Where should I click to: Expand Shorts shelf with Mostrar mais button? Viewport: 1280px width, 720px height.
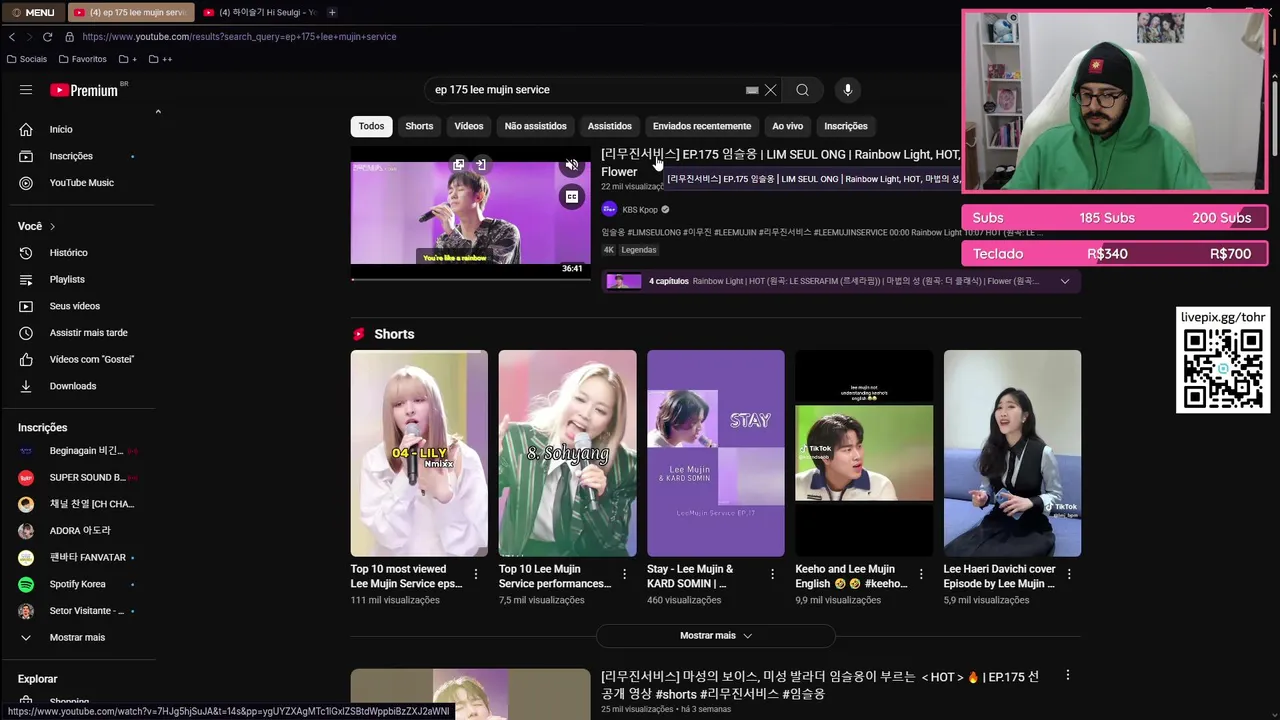[716, 635]
